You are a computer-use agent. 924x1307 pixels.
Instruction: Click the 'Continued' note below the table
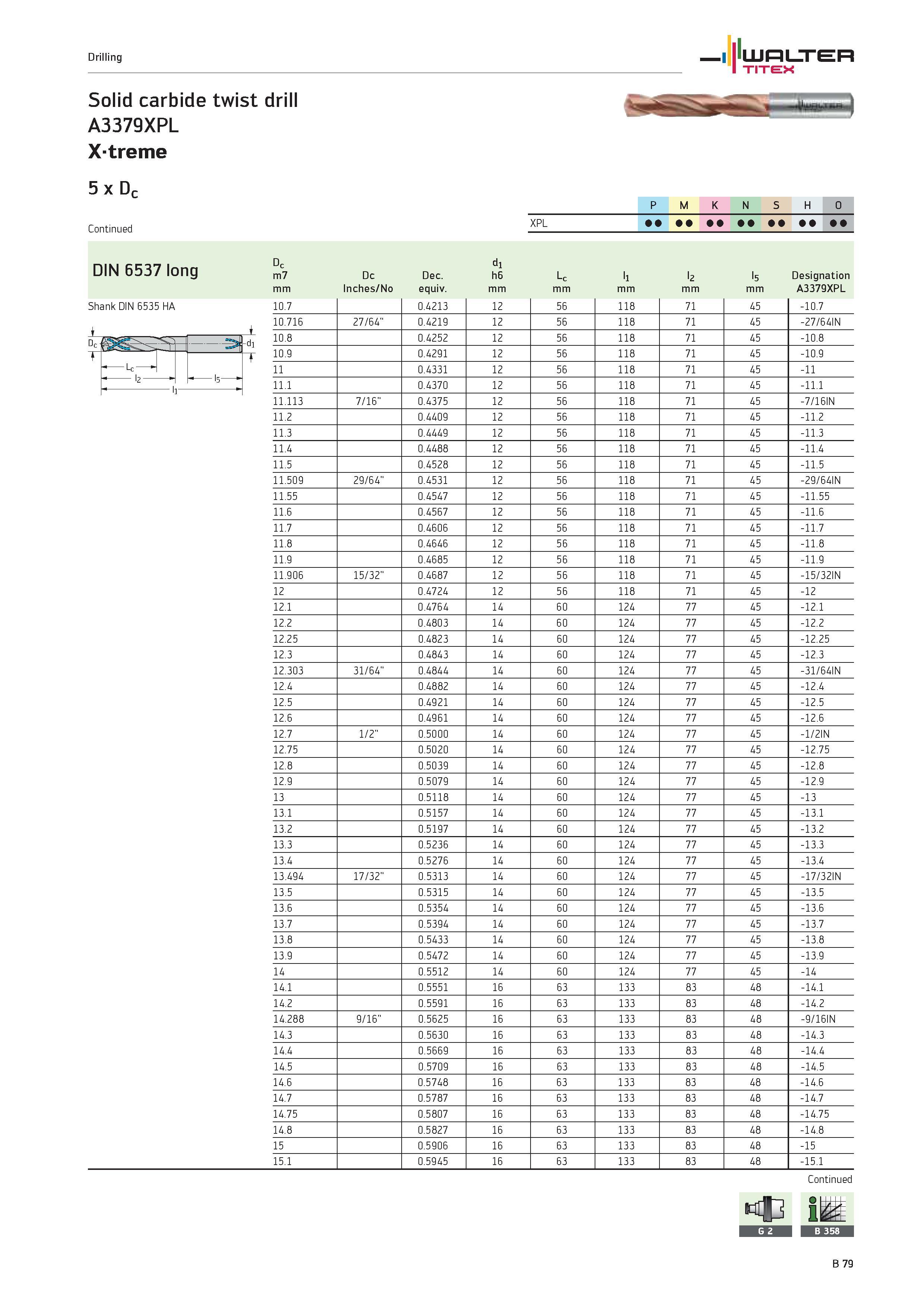click(829, 1180)
